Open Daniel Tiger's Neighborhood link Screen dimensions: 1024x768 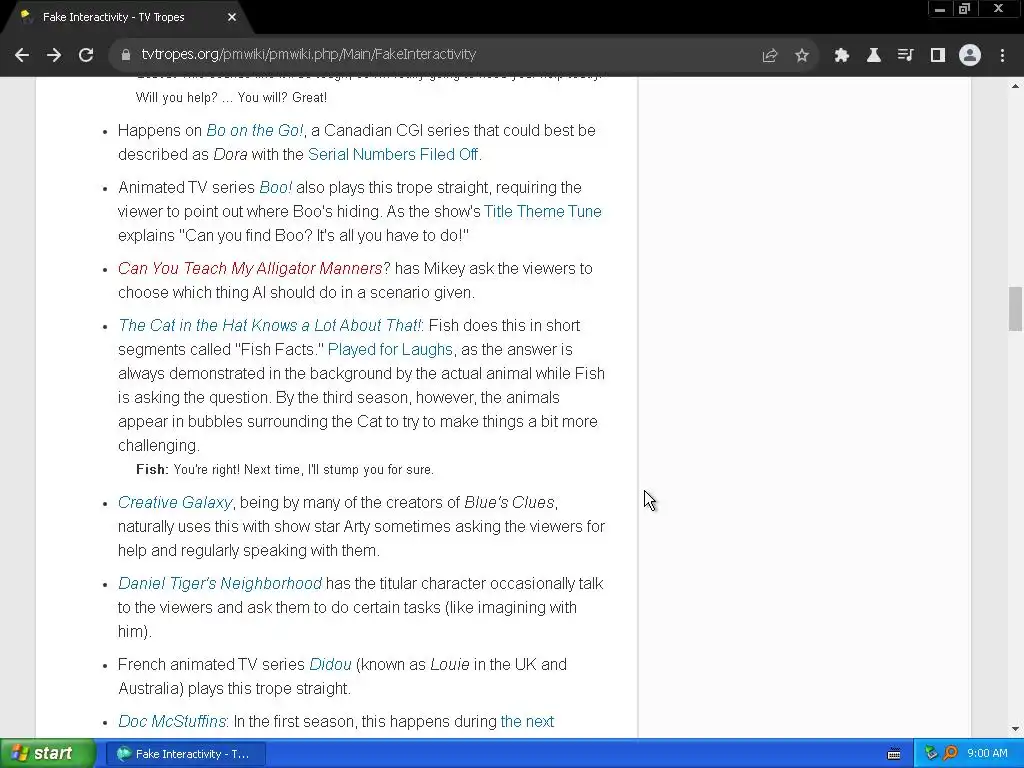pos(220,583)
